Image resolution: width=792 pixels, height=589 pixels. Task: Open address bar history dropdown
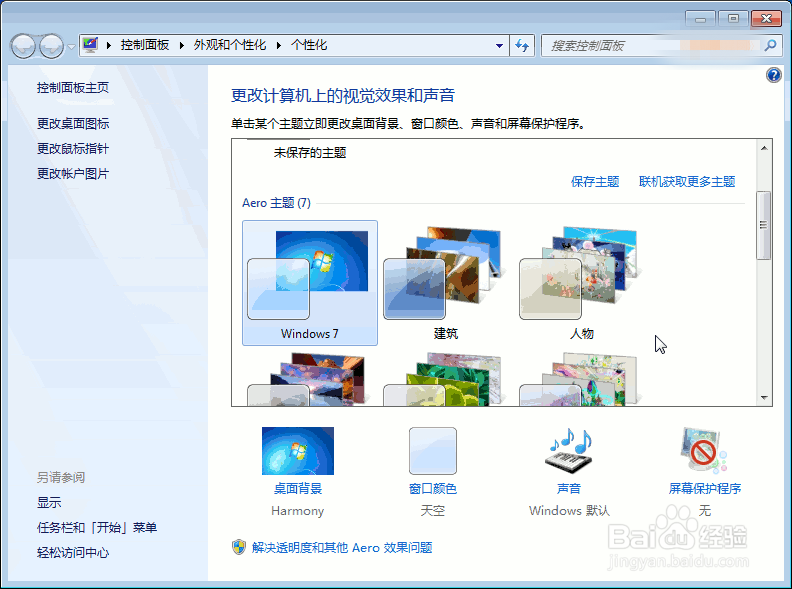pos(499,45)
